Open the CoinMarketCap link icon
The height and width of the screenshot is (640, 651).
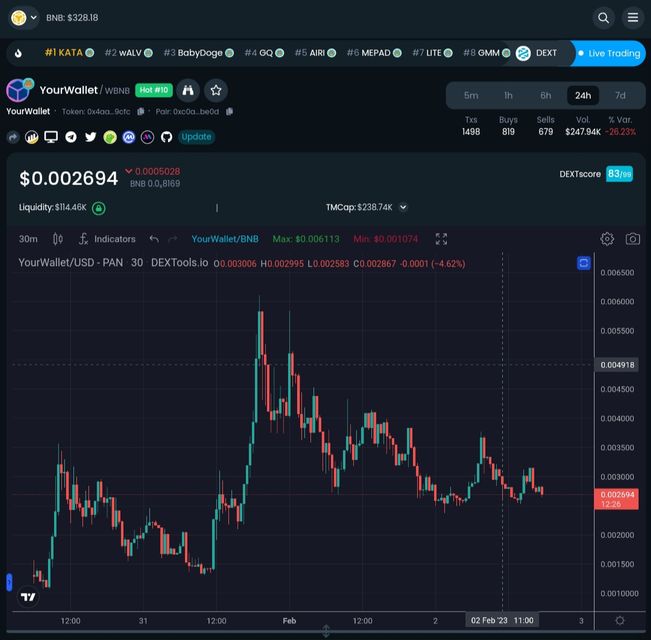(x=129, y=137)
